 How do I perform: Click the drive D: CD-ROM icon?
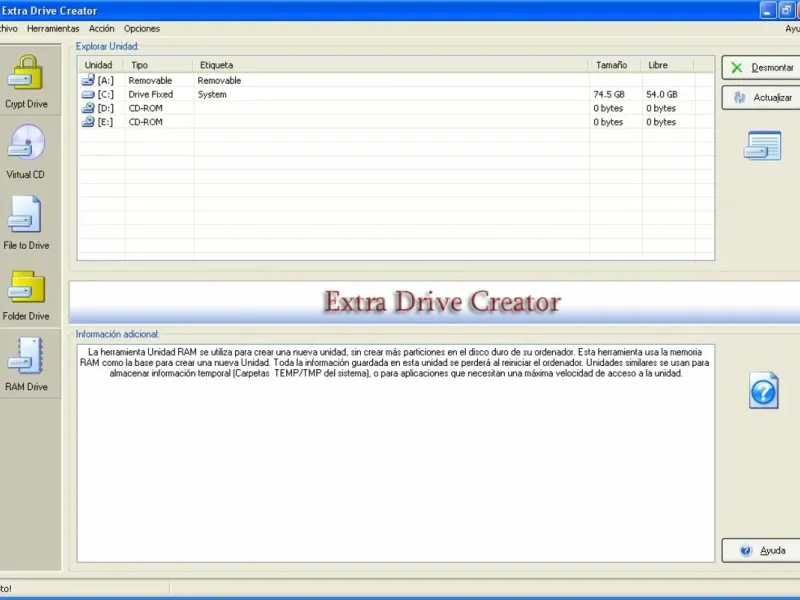[x=88, y=108]
